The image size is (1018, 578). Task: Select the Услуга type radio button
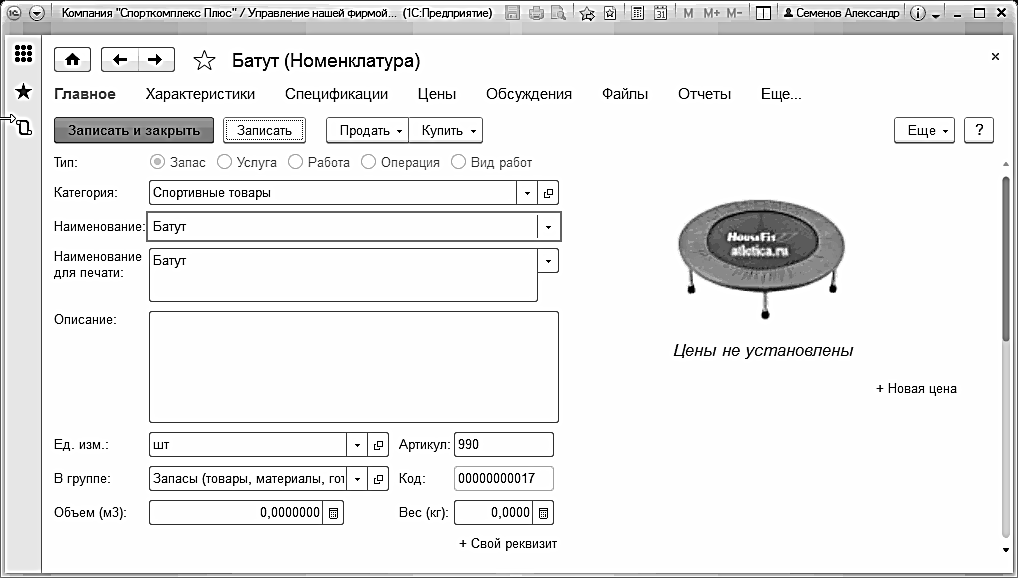(224, 162)
